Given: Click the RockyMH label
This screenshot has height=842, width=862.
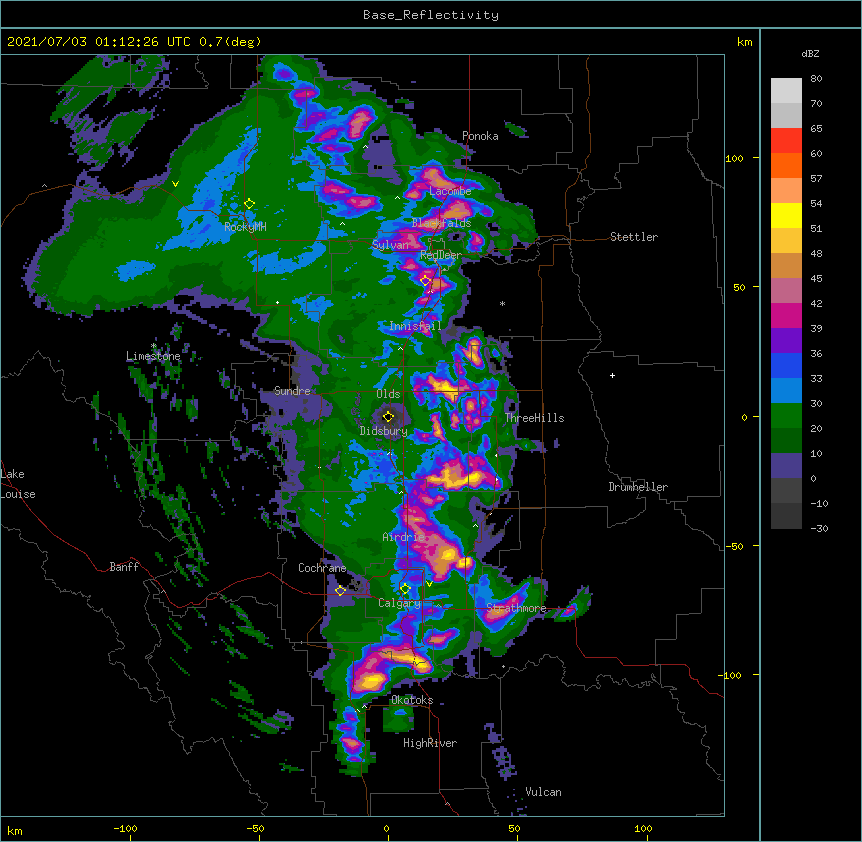Looking at the screenshot, I should (x=245, y=226).
